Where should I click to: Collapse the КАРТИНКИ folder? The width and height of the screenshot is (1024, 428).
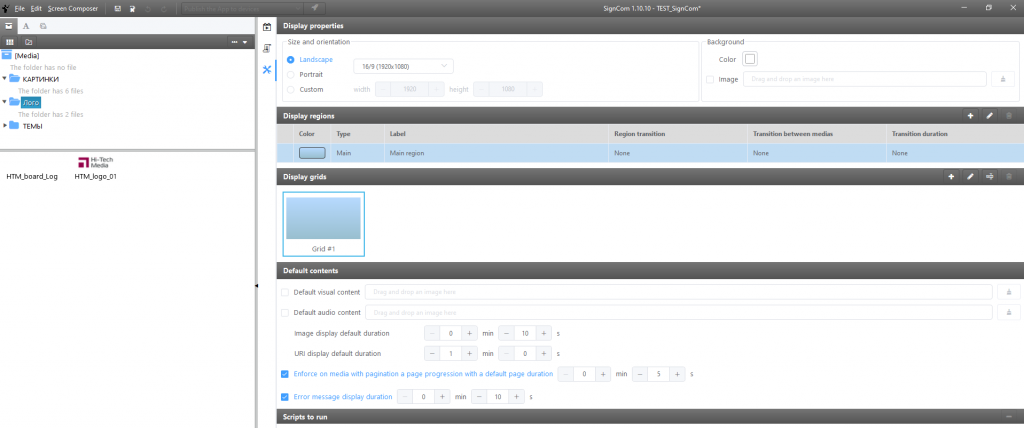6,78
